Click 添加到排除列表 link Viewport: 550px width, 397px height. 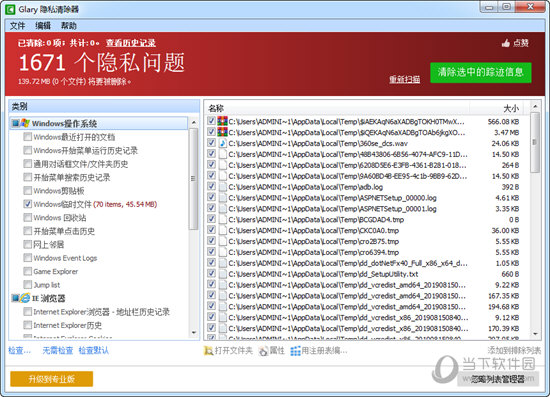tap(514, 350)
